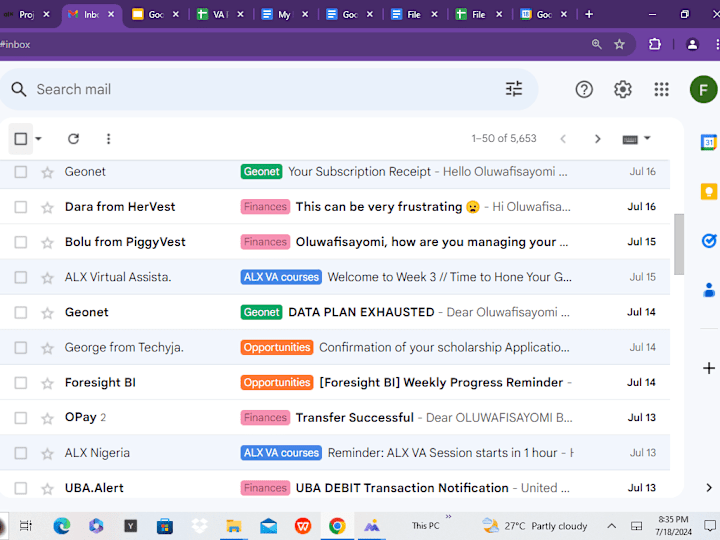Image resolution: width=720 pixels, height=540 pixels.
Task: Open browser extensions puzzle icon
Action: tap(655, 44)
